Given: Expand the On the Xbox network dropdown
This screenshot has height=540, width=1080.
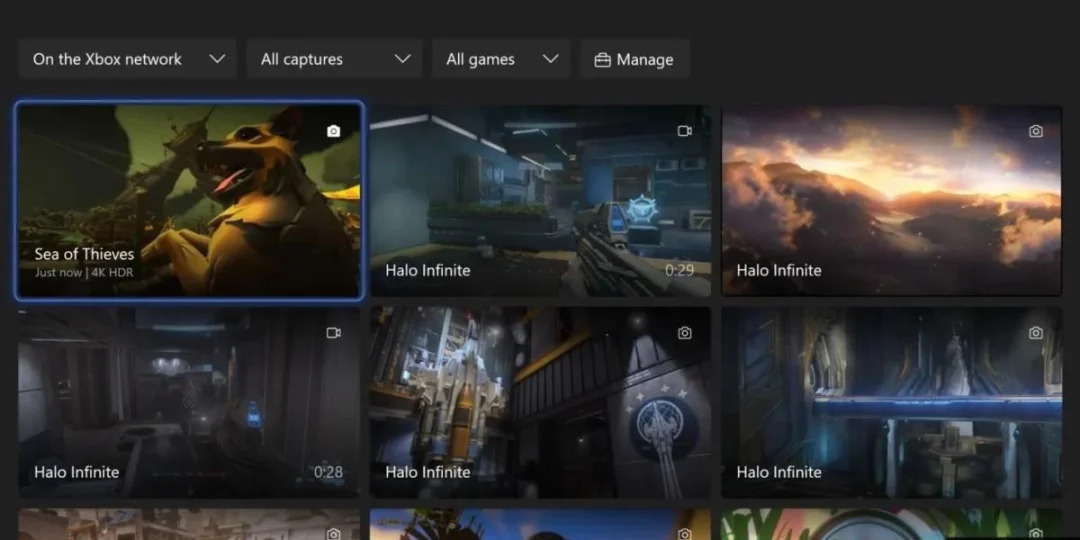Looking at the screenshot, I should (127, 59).
